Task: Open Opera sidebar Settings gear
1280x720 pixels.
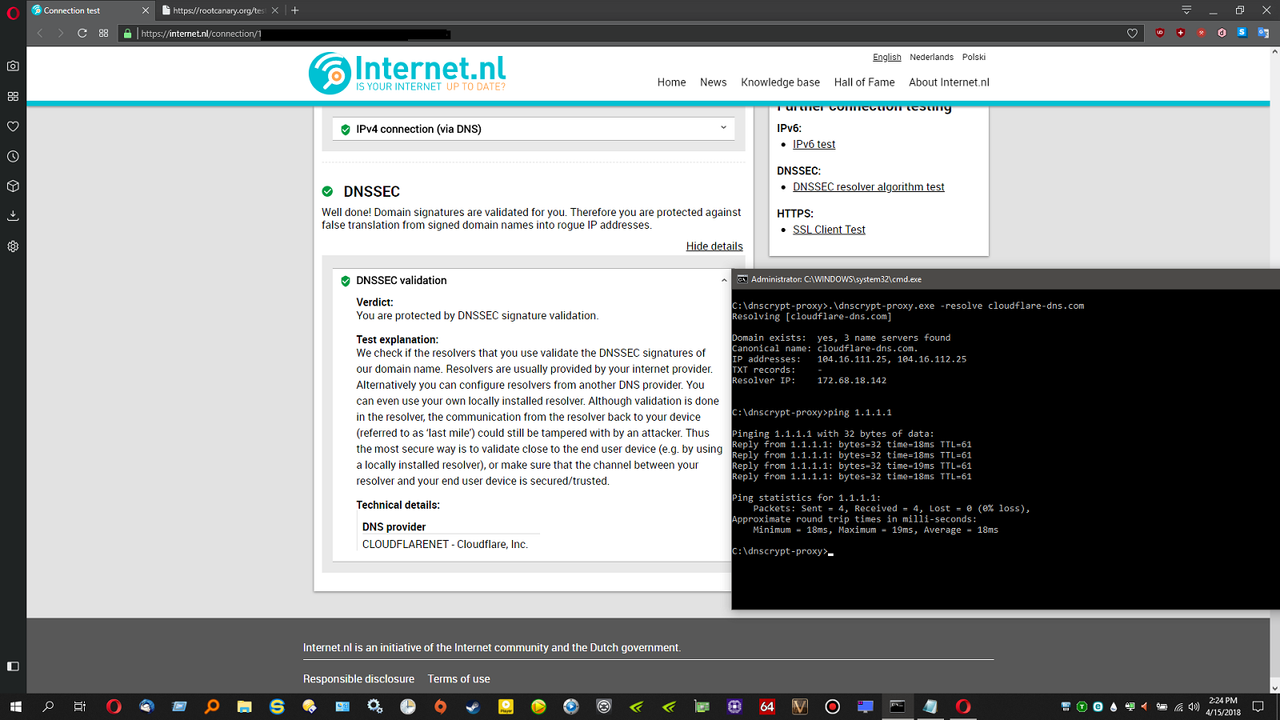Action: 12,246
